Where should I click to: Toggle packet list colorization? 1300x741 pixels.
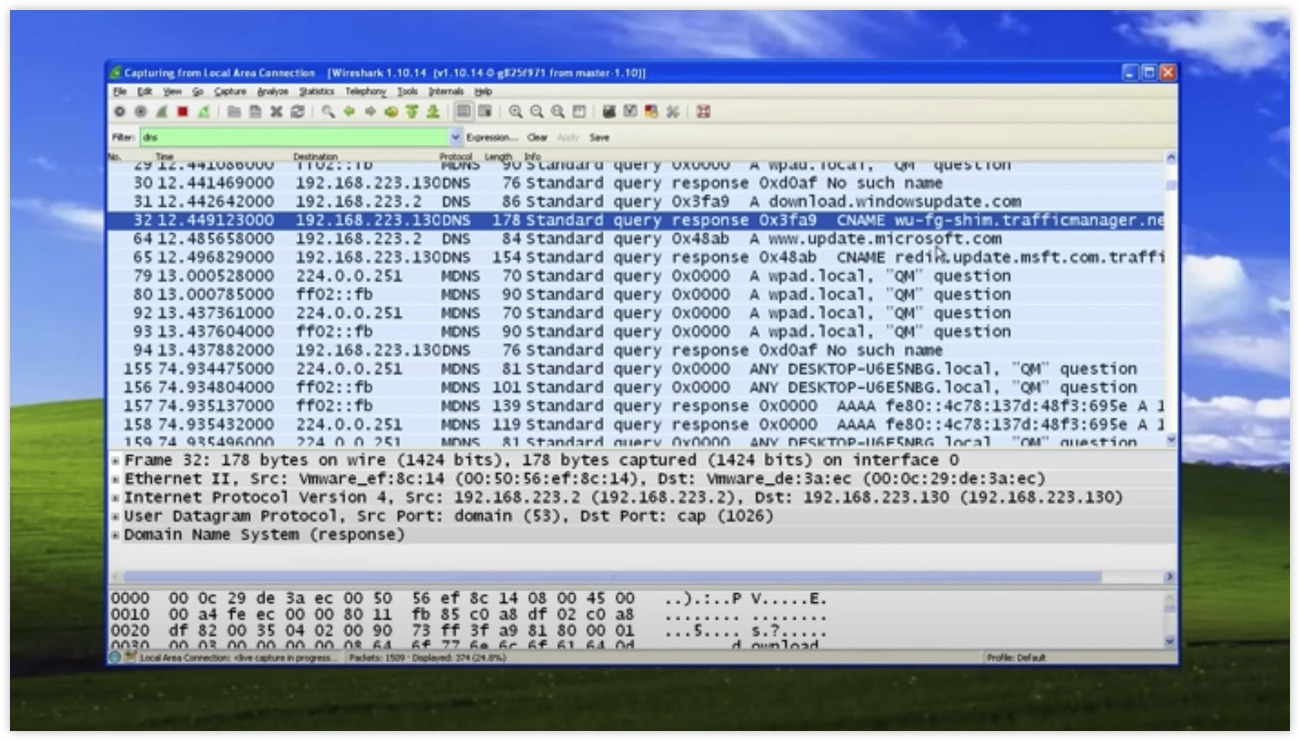(463, 112)
